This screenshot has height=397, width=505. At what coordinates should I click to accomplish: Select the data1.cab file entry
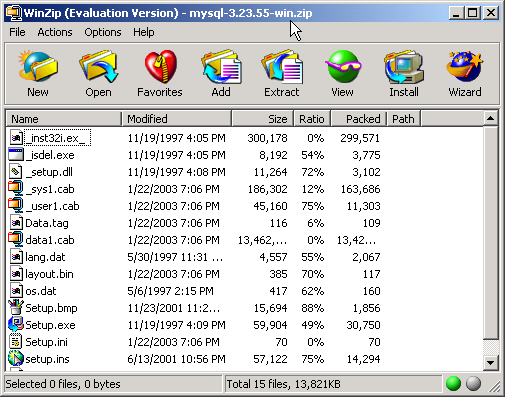49,240
